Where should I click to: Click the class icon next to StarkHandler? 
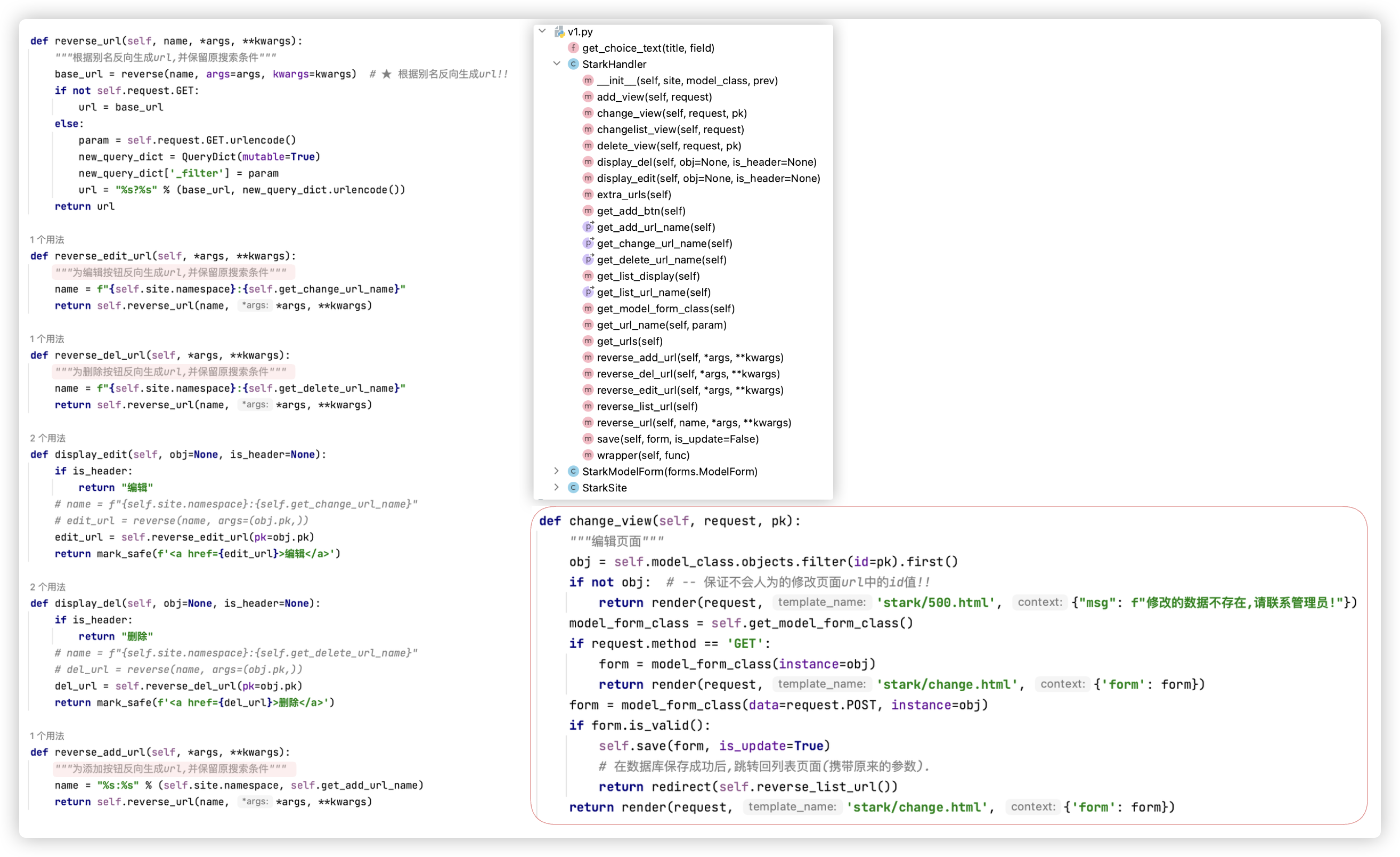pyautogui.click(x=573, y=64)
